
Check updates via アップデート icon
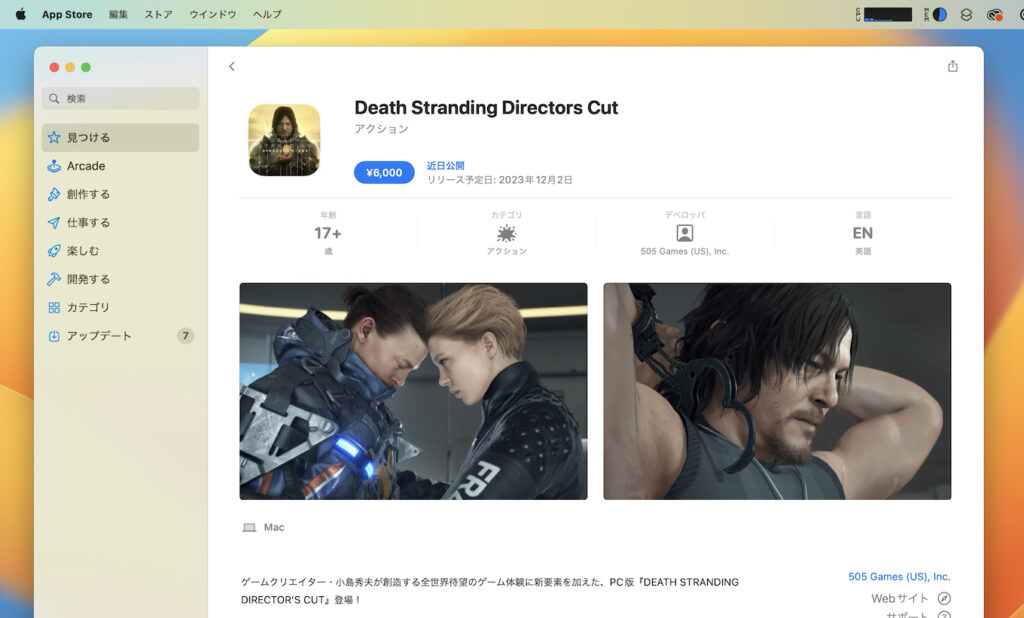click(54, 336)
